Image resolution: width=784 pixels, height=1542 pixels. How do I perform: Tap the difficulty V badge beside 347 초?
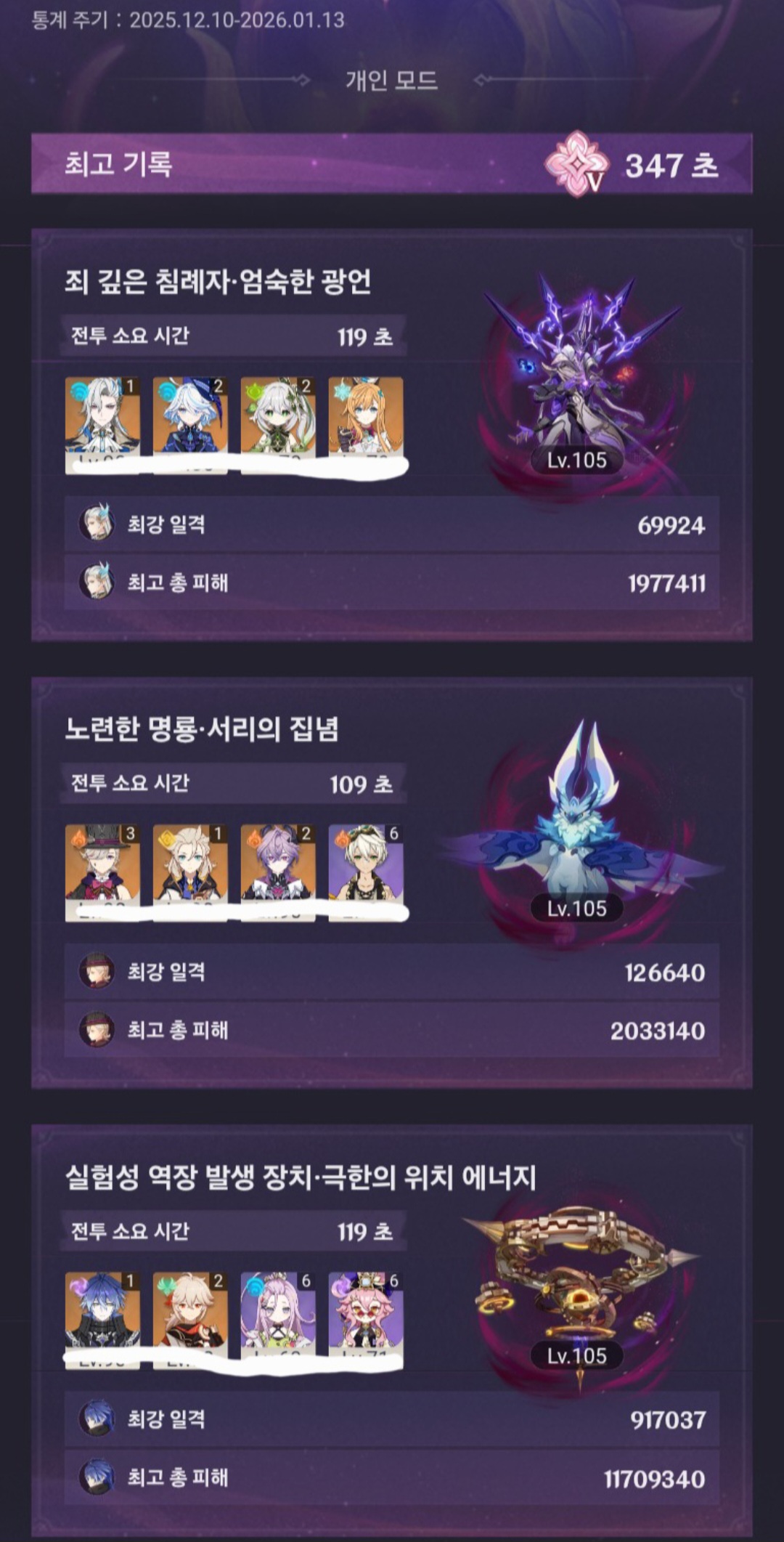pyautogui.click(x=577, y=164)
